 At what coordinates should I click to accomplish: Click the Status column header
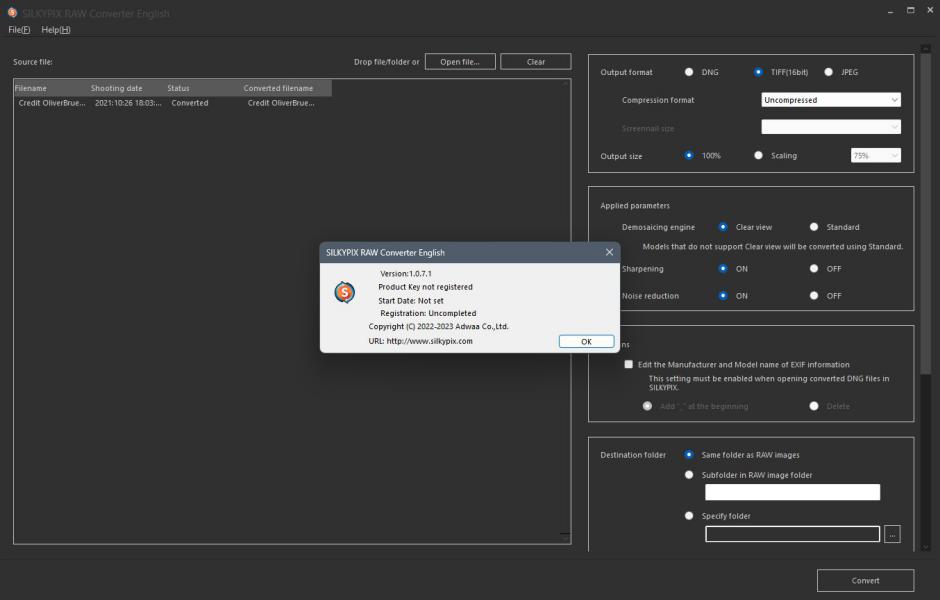[204, 88]
